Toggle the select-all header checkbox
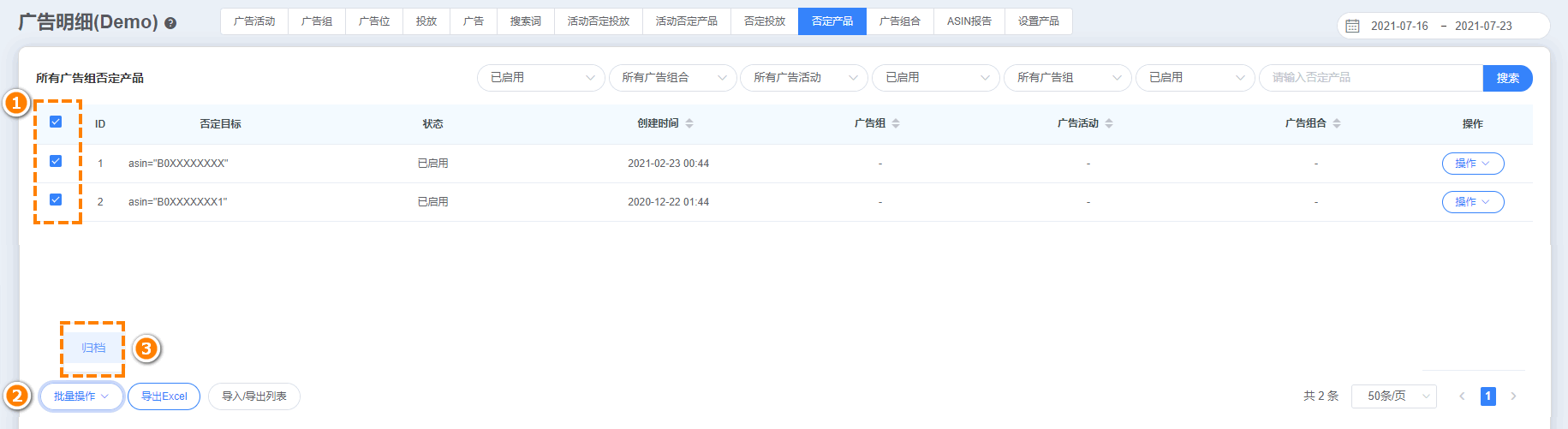Image resolution: width=1568 pixels, height=429 pixels. tap(56, 122)
